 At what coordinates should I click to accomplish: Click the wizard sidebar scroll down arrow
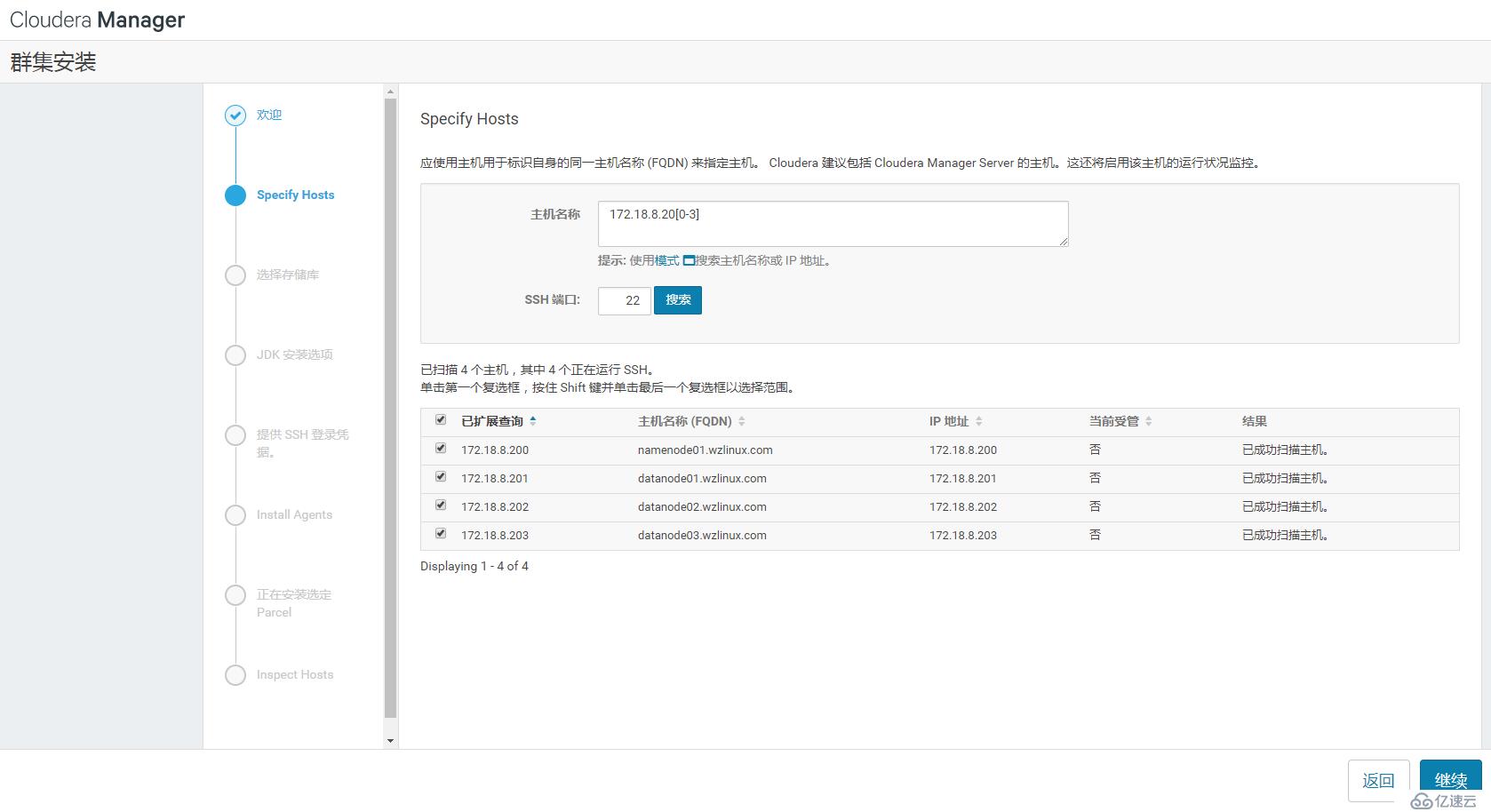click(390, 740)
